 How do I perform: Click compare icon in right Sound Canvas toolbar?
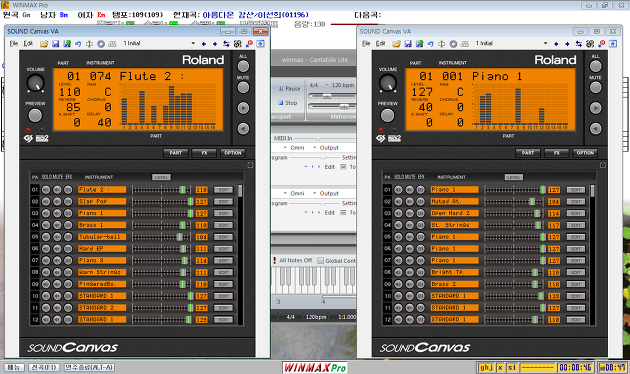442,43
